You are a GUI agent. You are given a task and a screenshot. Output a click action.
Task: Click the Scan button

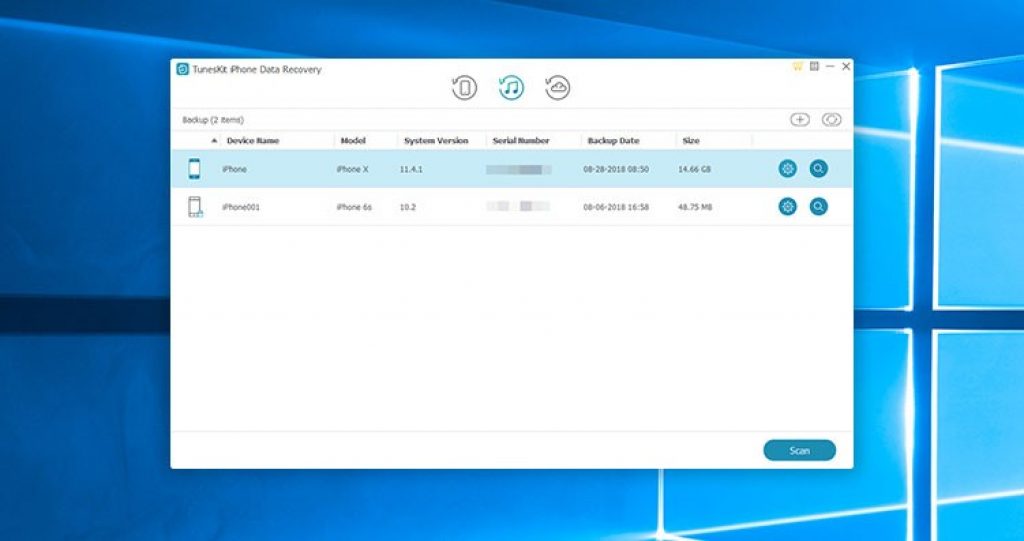click(x=799, y=450)
